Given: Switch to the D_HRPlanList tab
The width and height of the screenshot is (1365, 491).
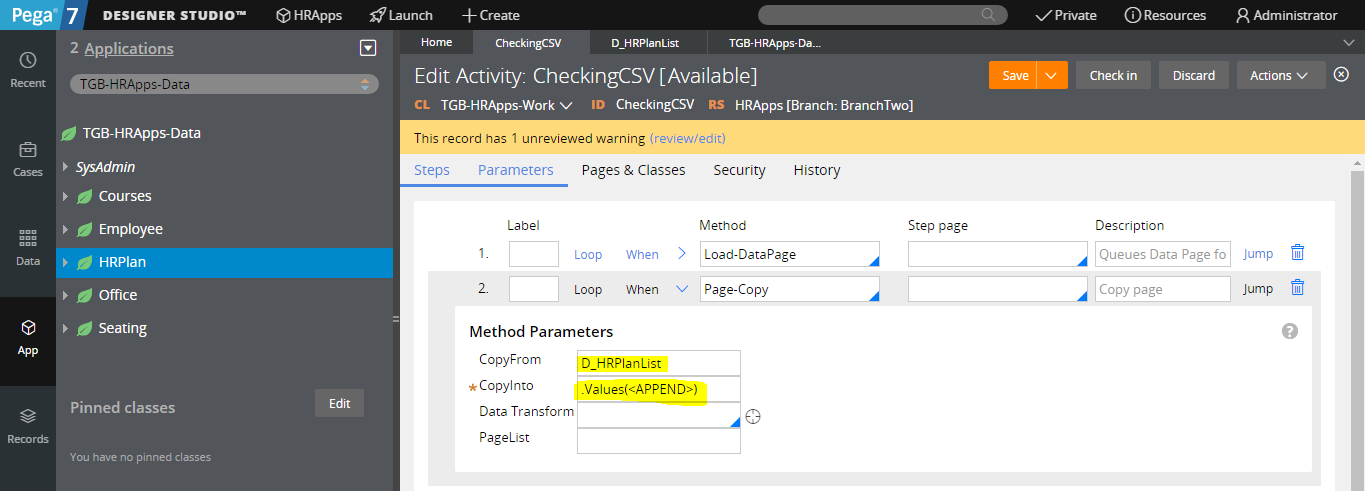Looking at the screenshot, I should 645,43.
